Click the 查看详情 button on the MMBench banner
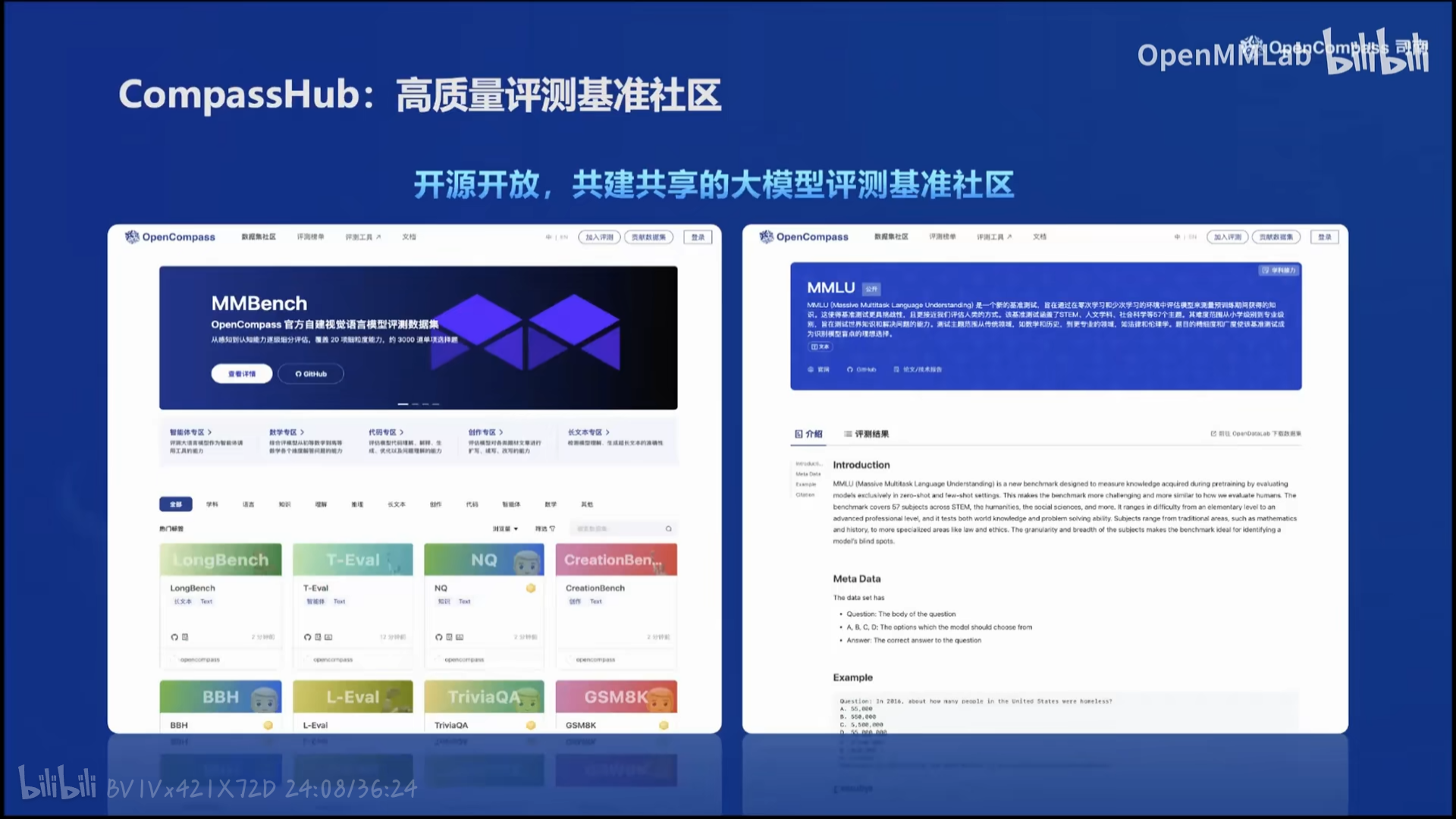 241,374
